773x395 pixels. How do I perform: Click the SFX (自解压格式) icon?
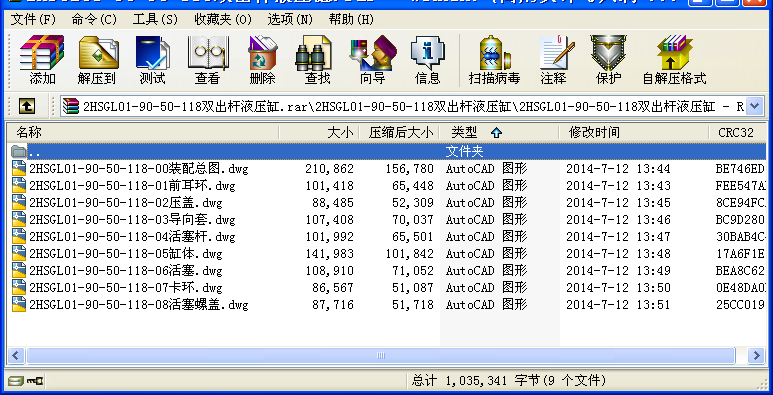coord(674,60)
